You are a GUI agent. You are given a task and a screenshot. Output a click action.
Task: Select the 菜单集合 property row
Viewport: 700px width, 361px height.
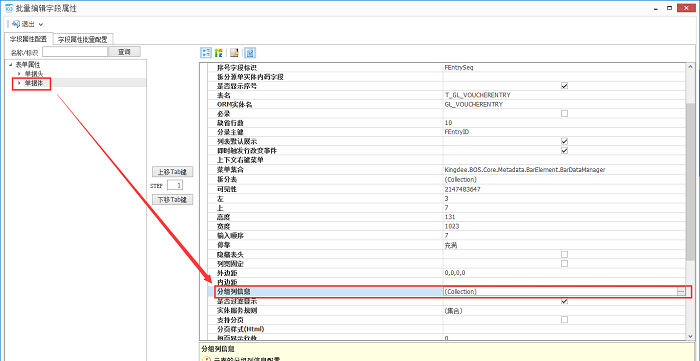tap(447, 170)
